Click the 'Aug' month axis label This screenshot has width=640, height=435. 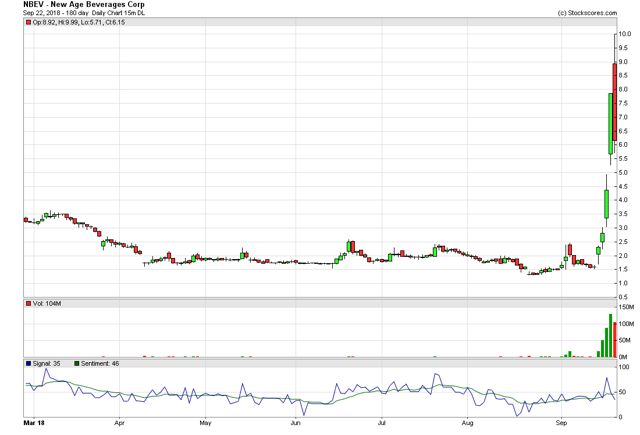(467, 423)
